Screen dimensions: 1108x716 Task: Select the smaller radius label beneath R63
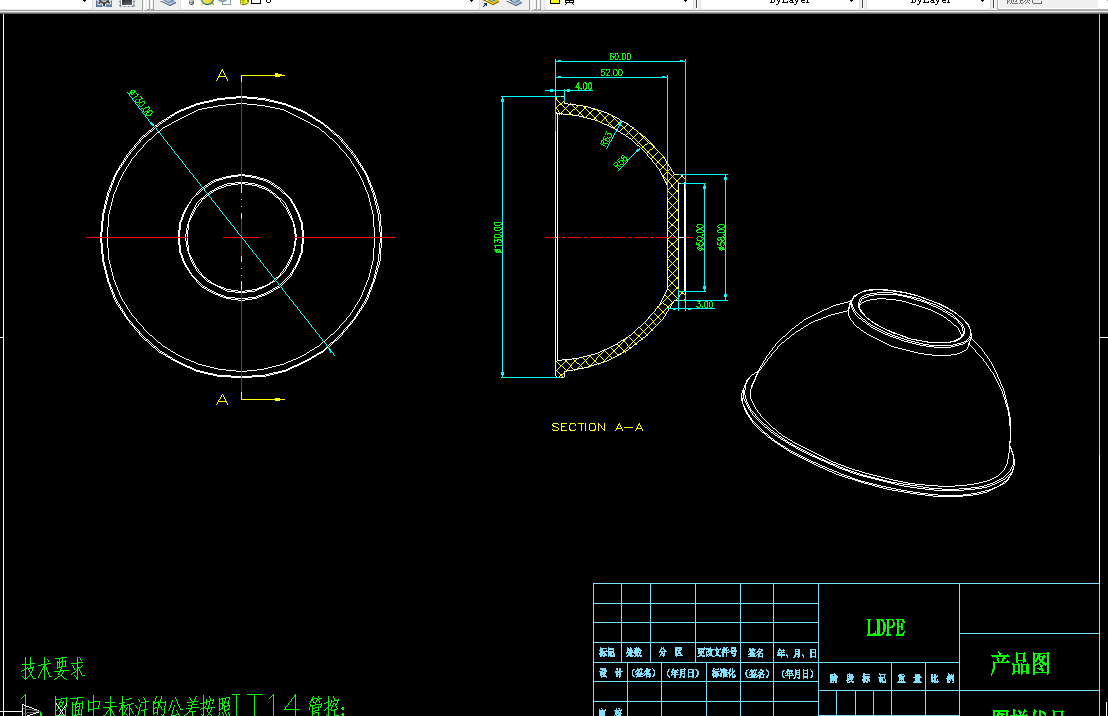pyautogui.click(x=620, y=163)
